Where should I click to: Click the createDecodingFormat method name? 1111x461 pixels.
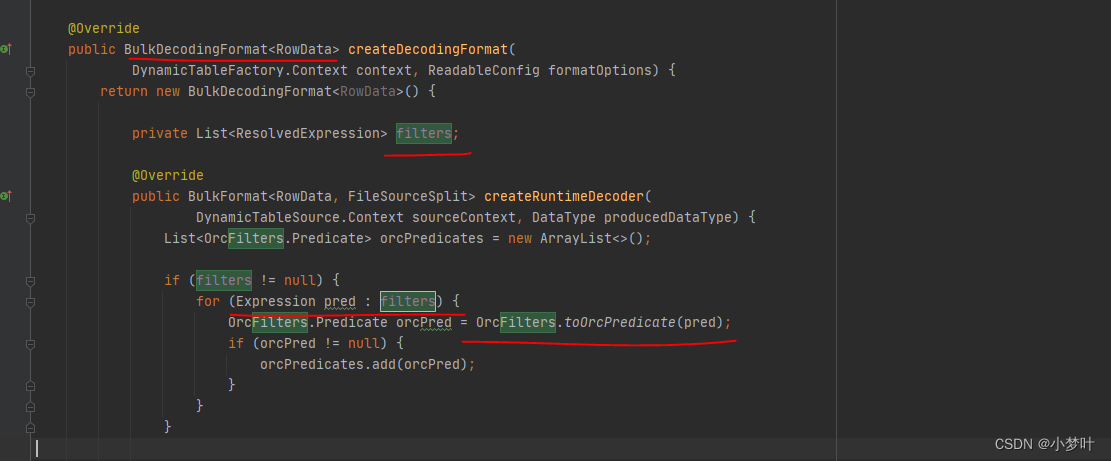pos(429,50)
